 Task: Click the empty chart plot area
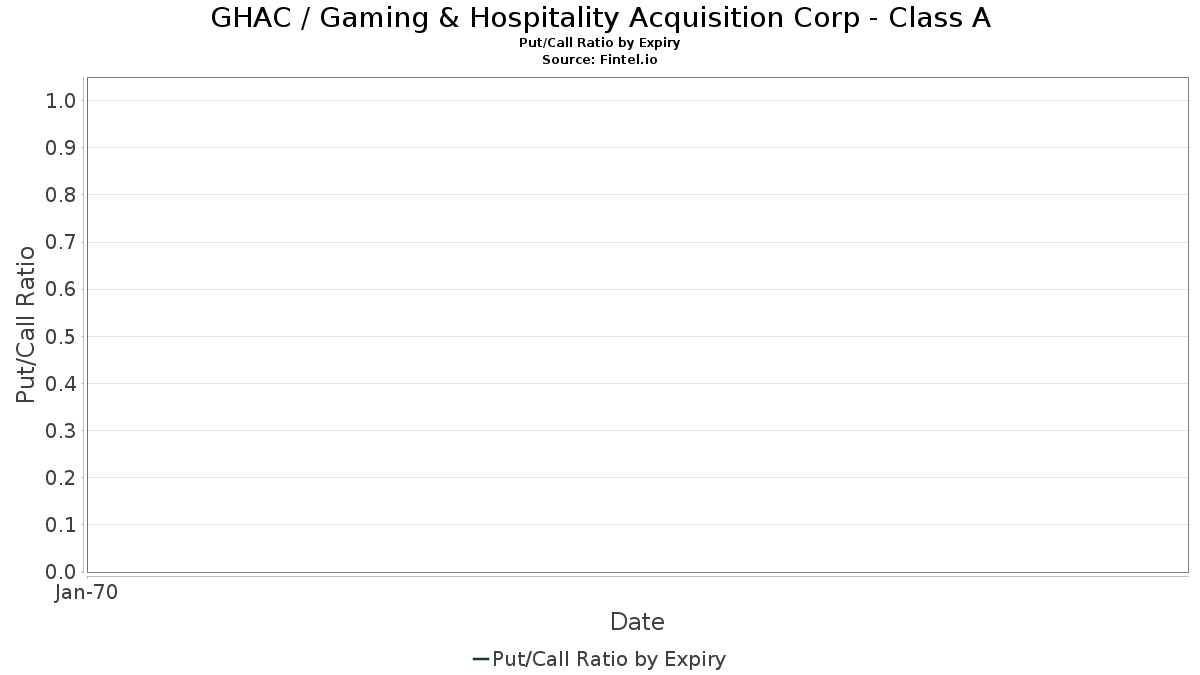point(637,324)
